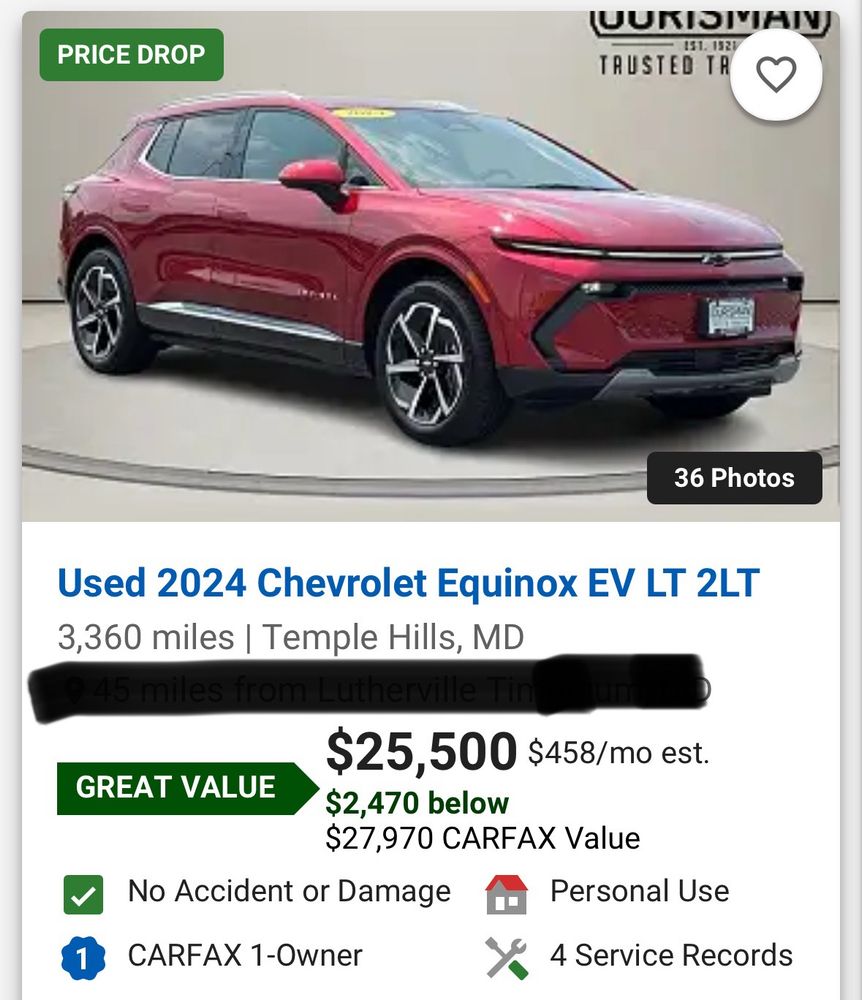The image size is (862, 1000).
Task: Click the red Equinox EV car photo
Action: tap(431, 267)
